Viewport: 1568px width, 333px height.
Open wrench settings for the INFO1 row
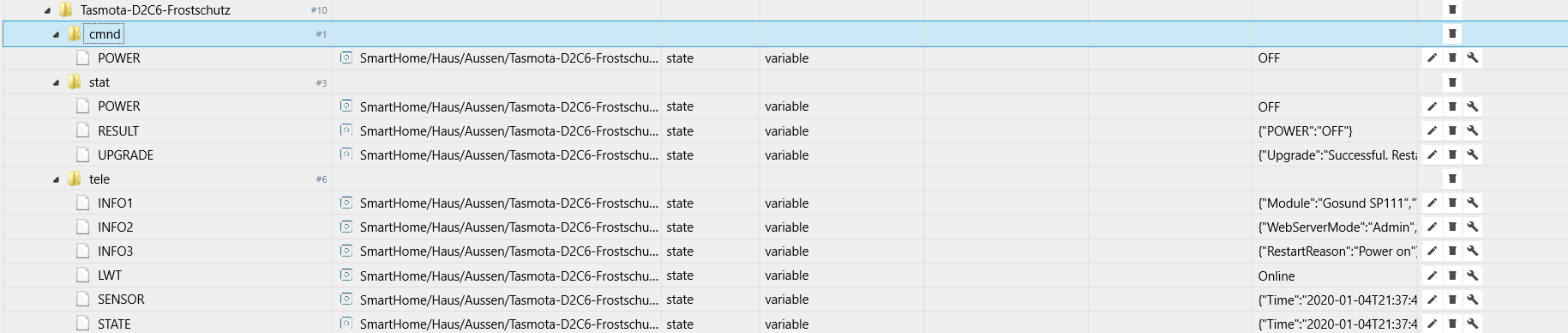tap(1472, 203)
